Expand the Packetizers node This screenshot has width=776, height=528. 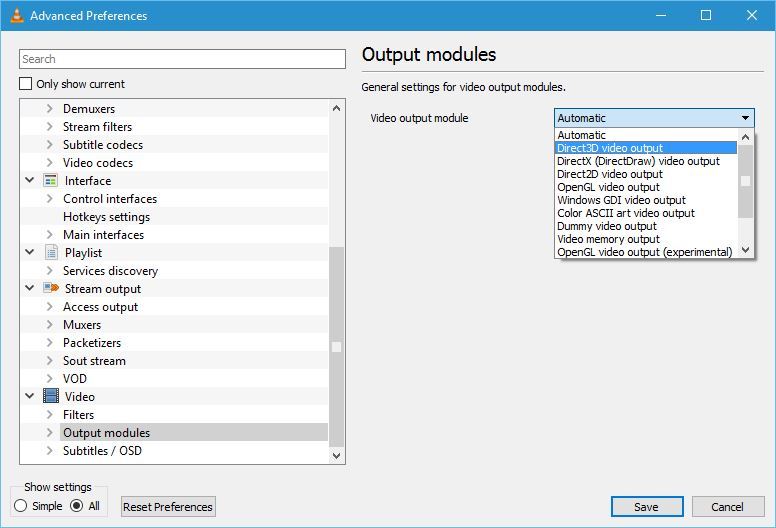pyautogui.click(x=49, y=342)
